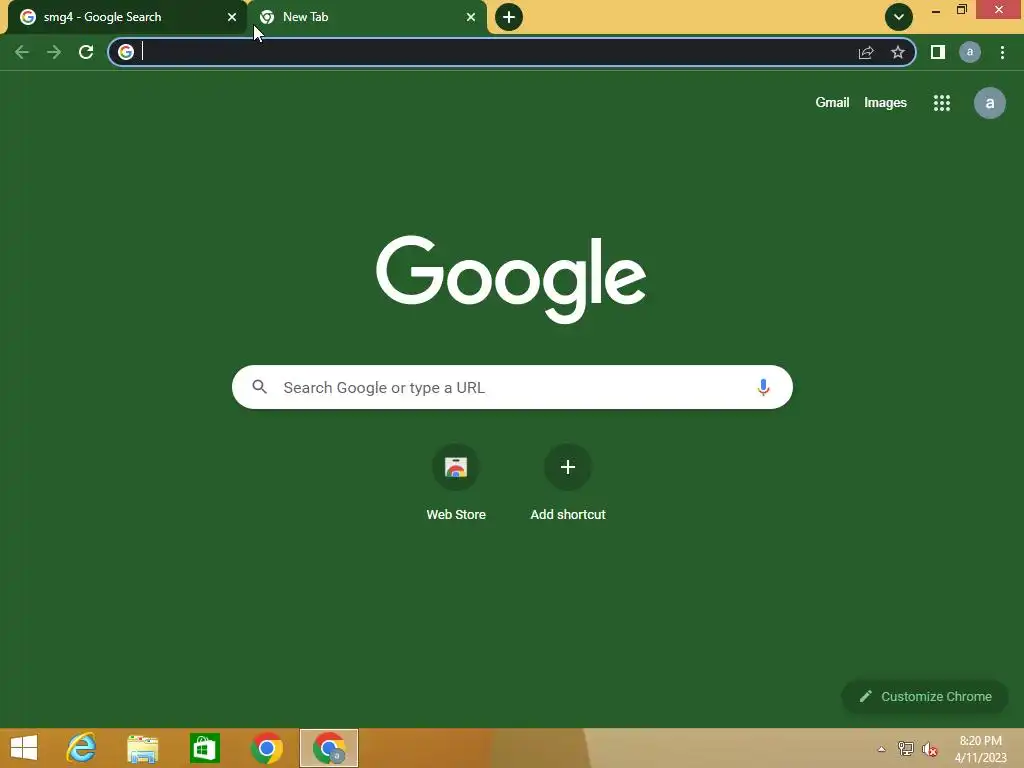
Task: Go back using the browser back arrow
Action: [22, 52]
